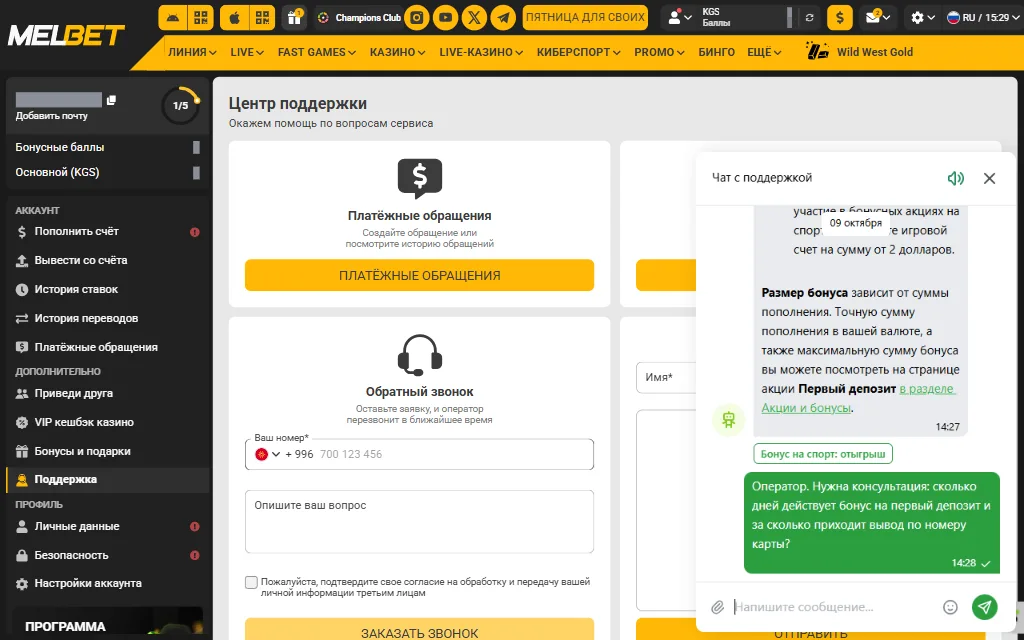The height and width of the screenshot is (640, 1024).
Task: Open Личные данные in sidebar
Action: (x=108, y=526)
